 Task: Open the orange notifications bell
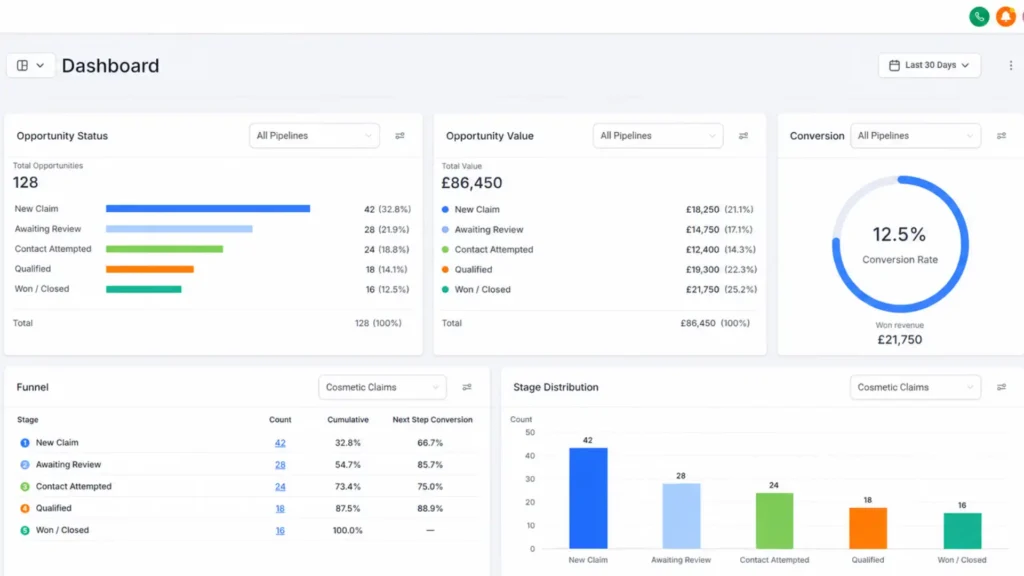(x=1006, y=16)
